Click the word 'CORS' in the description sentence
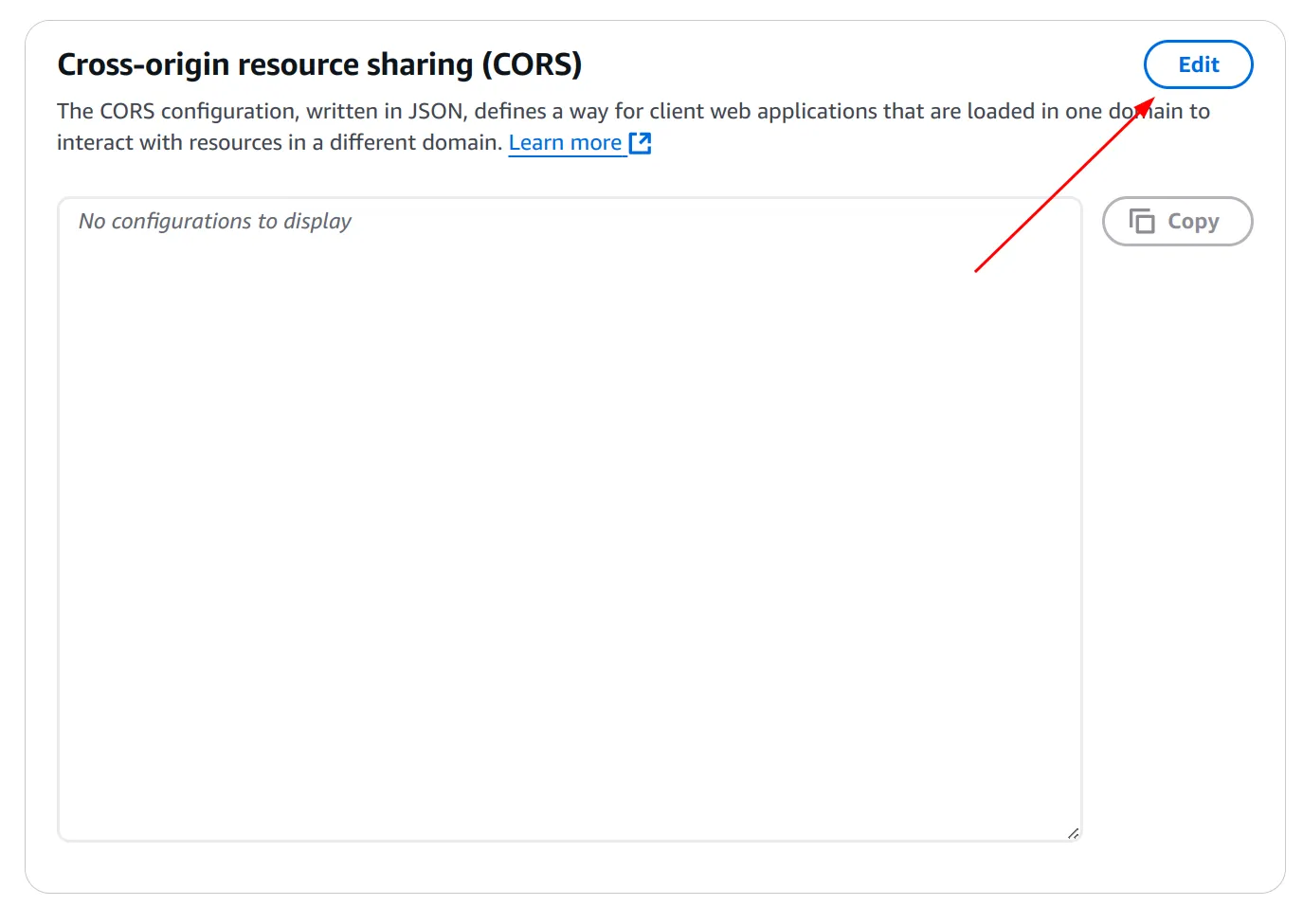The width and height of the screenshot is (1303, 924). [x=127, y=111]
